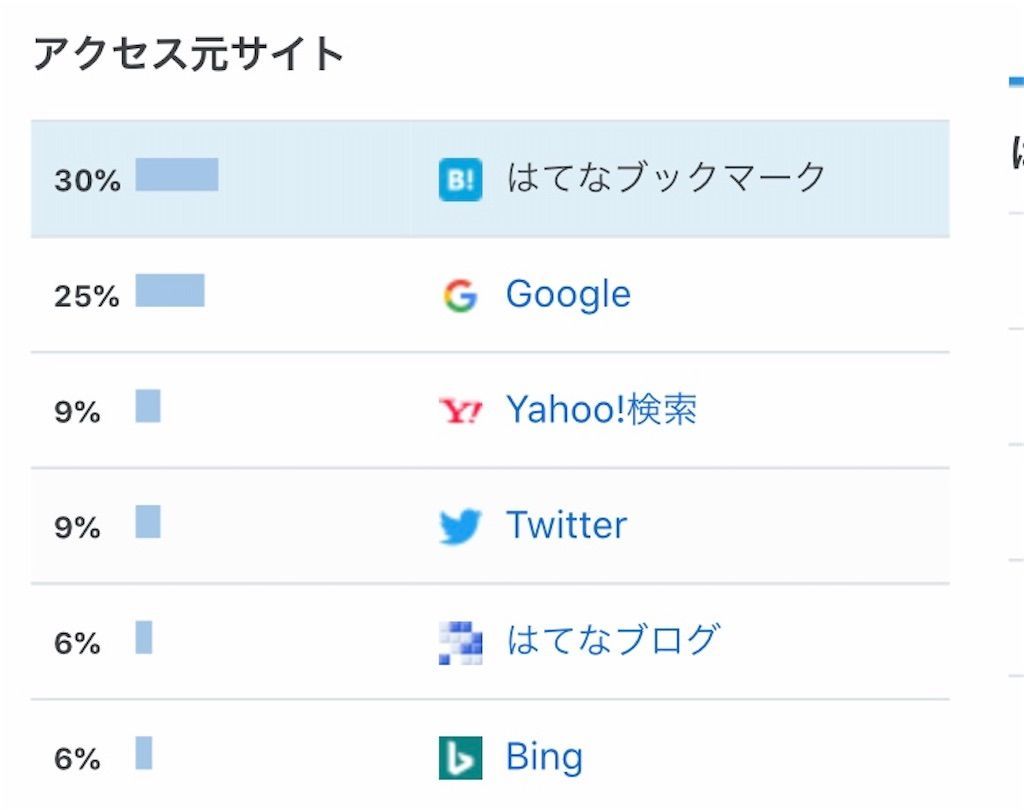Click the 6% label in はてなブログ row
The height and width of the screenshot is (810, 1024).
coord(77,643)
